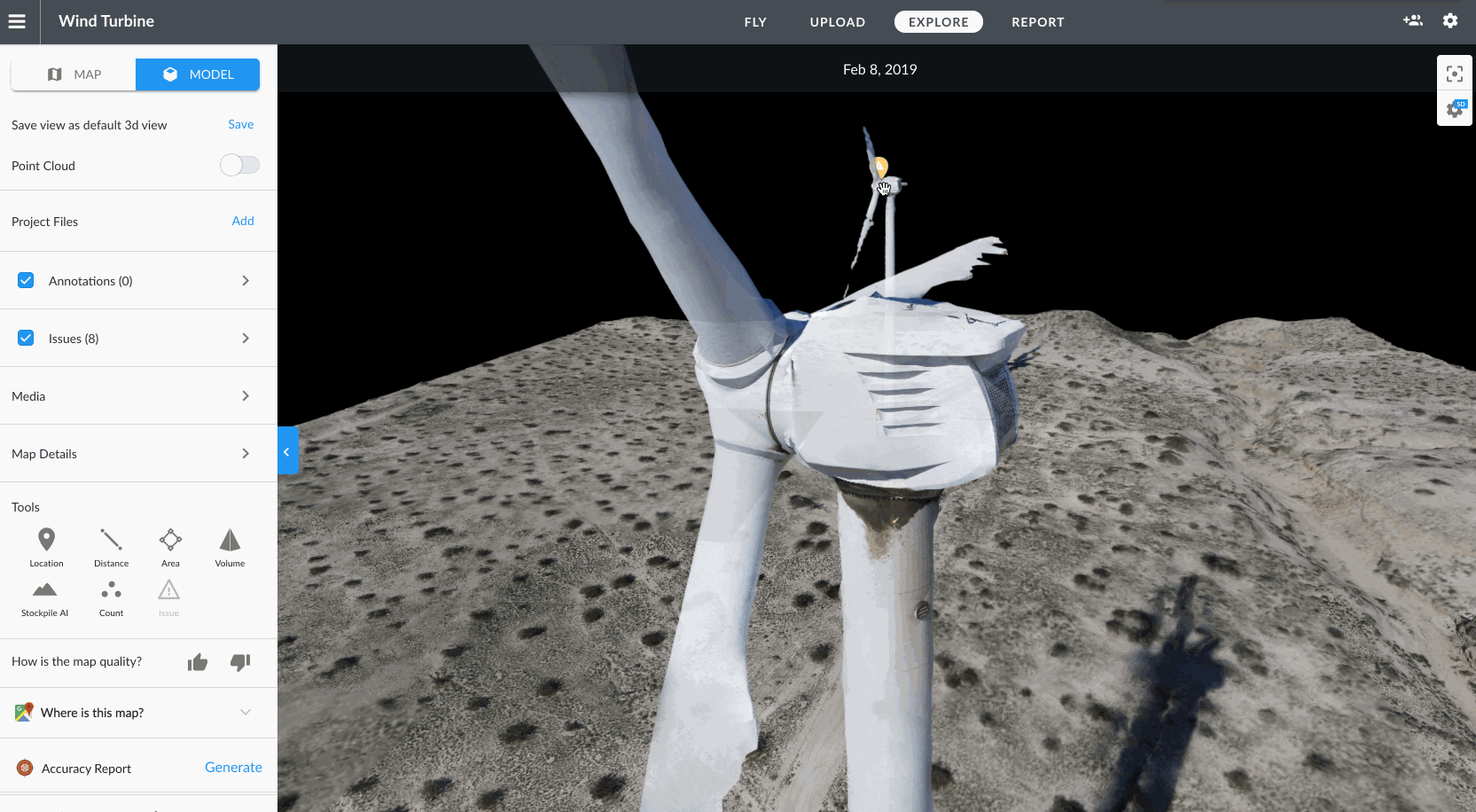Enable the Point Cloud toggle
This screenshot has height=812, width=1476.
coord(239,165)
